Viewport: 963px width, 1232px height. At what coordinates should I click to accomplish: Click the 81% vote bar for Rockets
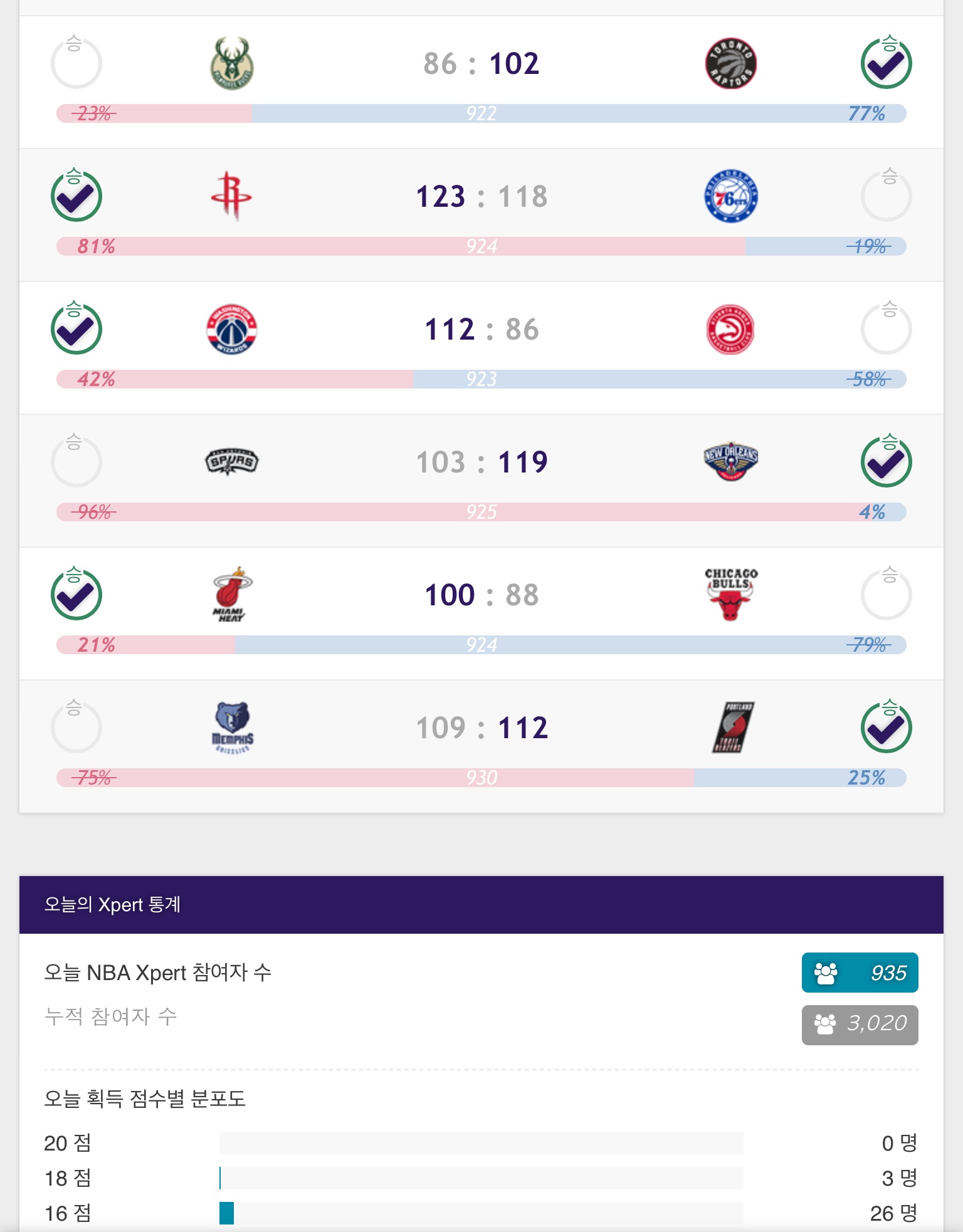click(401, 246)
